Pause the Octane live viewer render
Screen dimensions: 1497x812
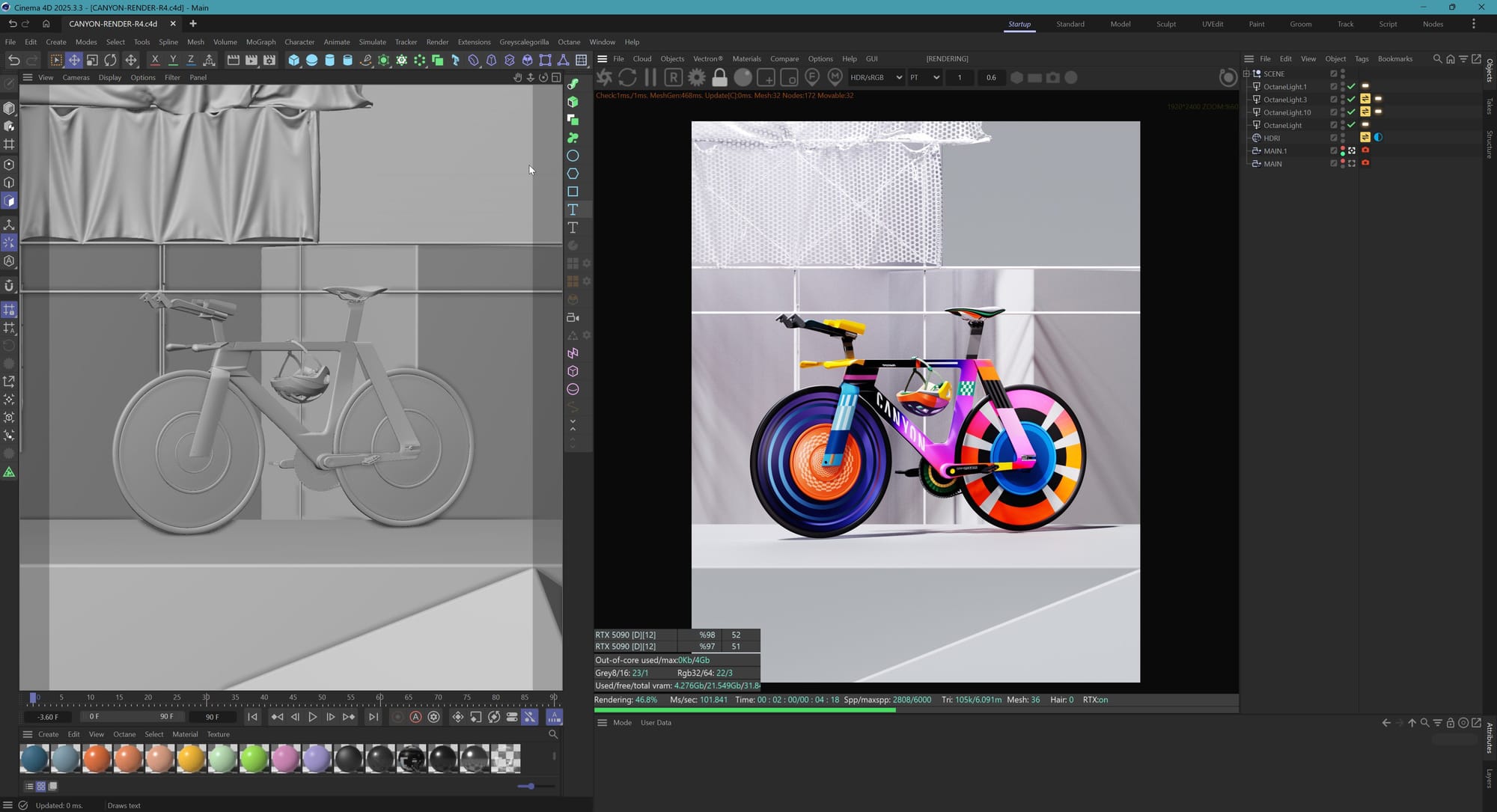pos(650,77)
